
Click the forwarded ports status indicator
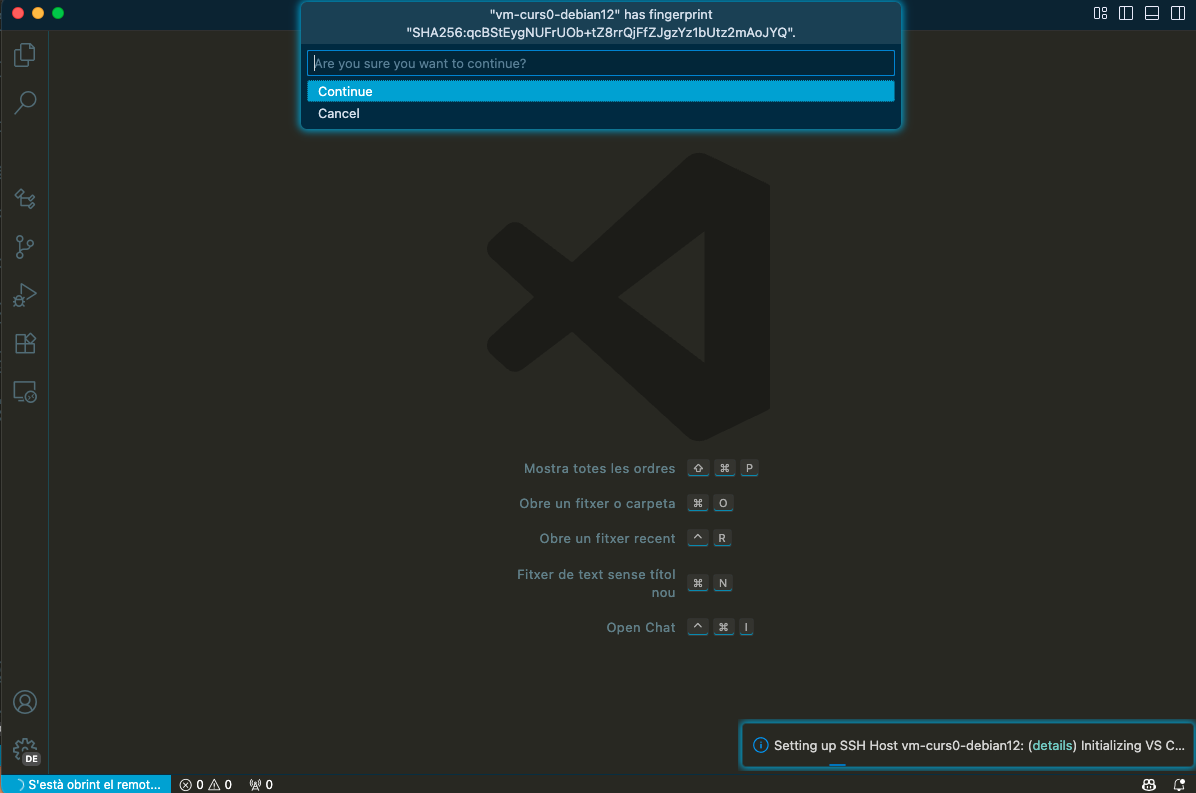click(x=261, y=785)
